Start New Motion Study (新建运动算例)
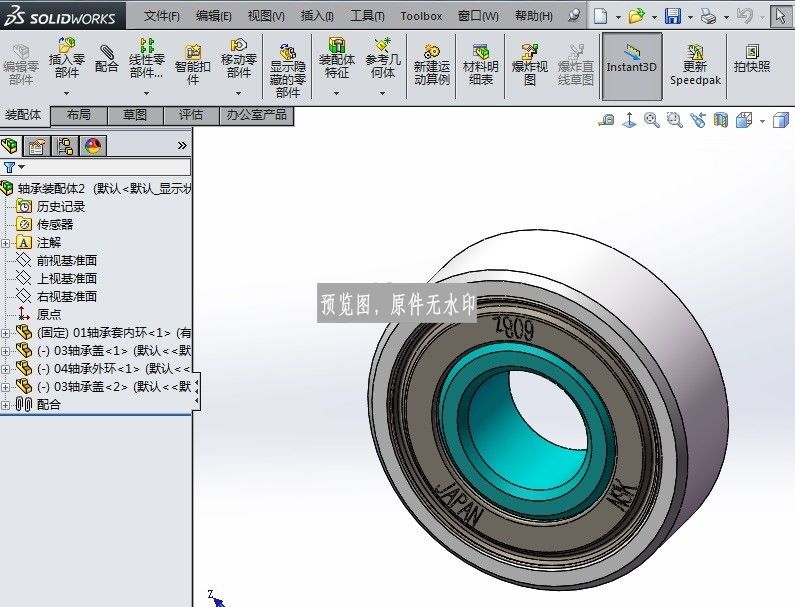795x607 pixels. 431,64
